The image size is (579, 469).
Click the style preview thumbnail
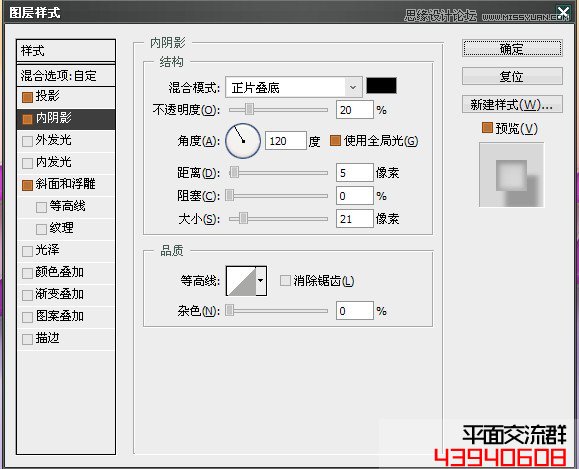point(511,175)
